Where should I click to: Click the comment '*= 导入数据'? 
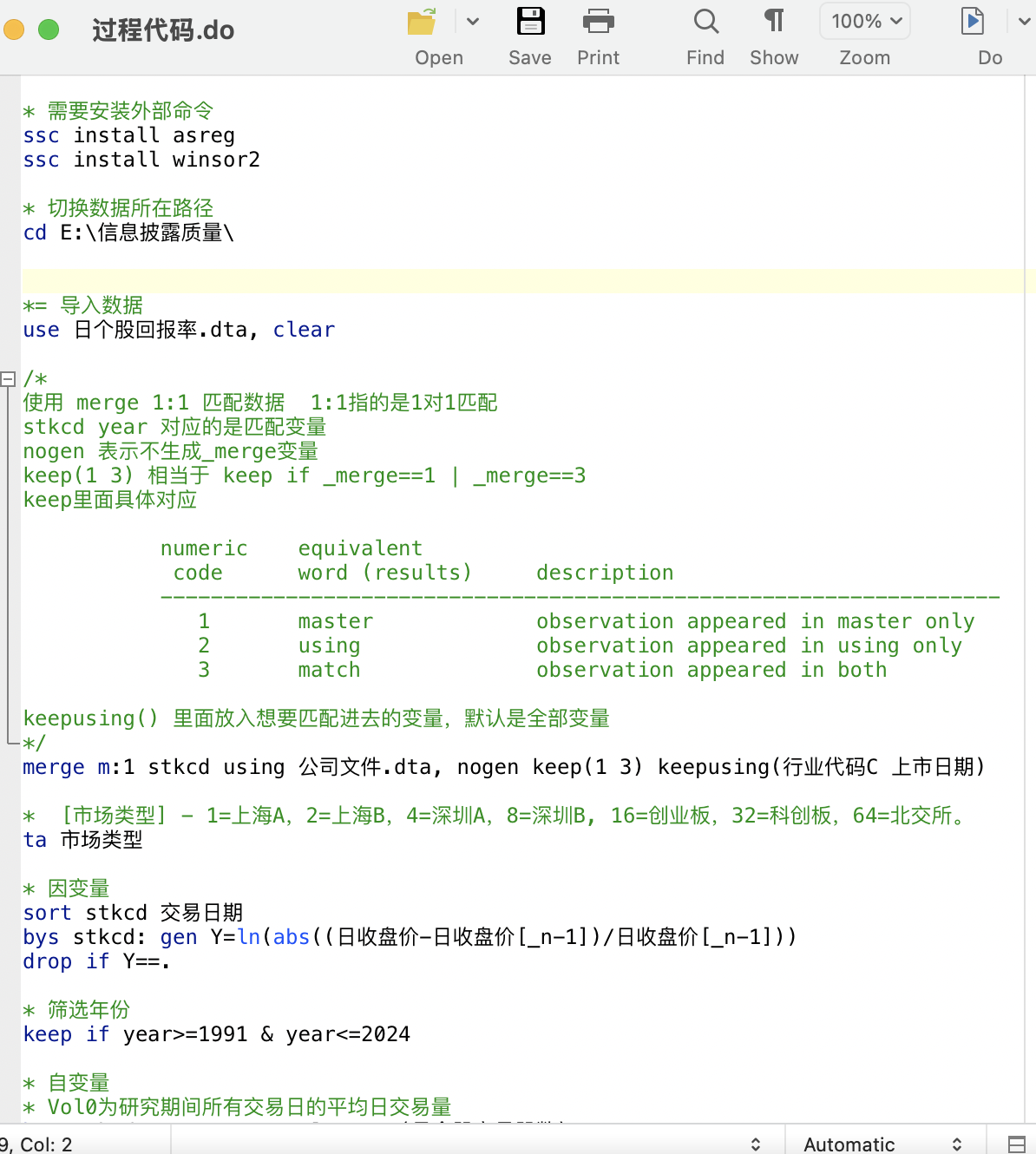click(x=83, y=305)
